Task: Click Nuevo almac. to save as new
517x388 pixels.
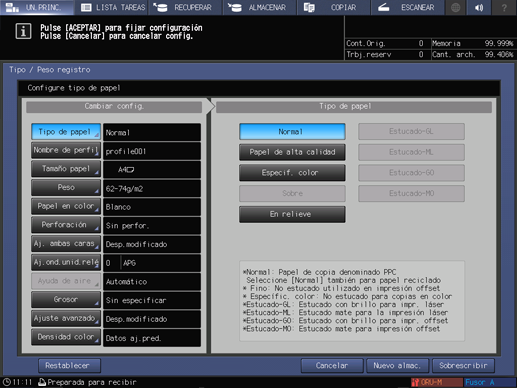Action: [397, 366]
